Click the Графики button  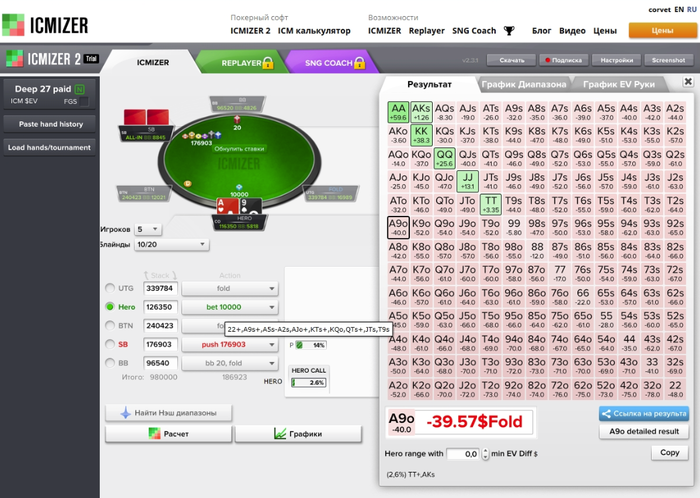point(298,434)
